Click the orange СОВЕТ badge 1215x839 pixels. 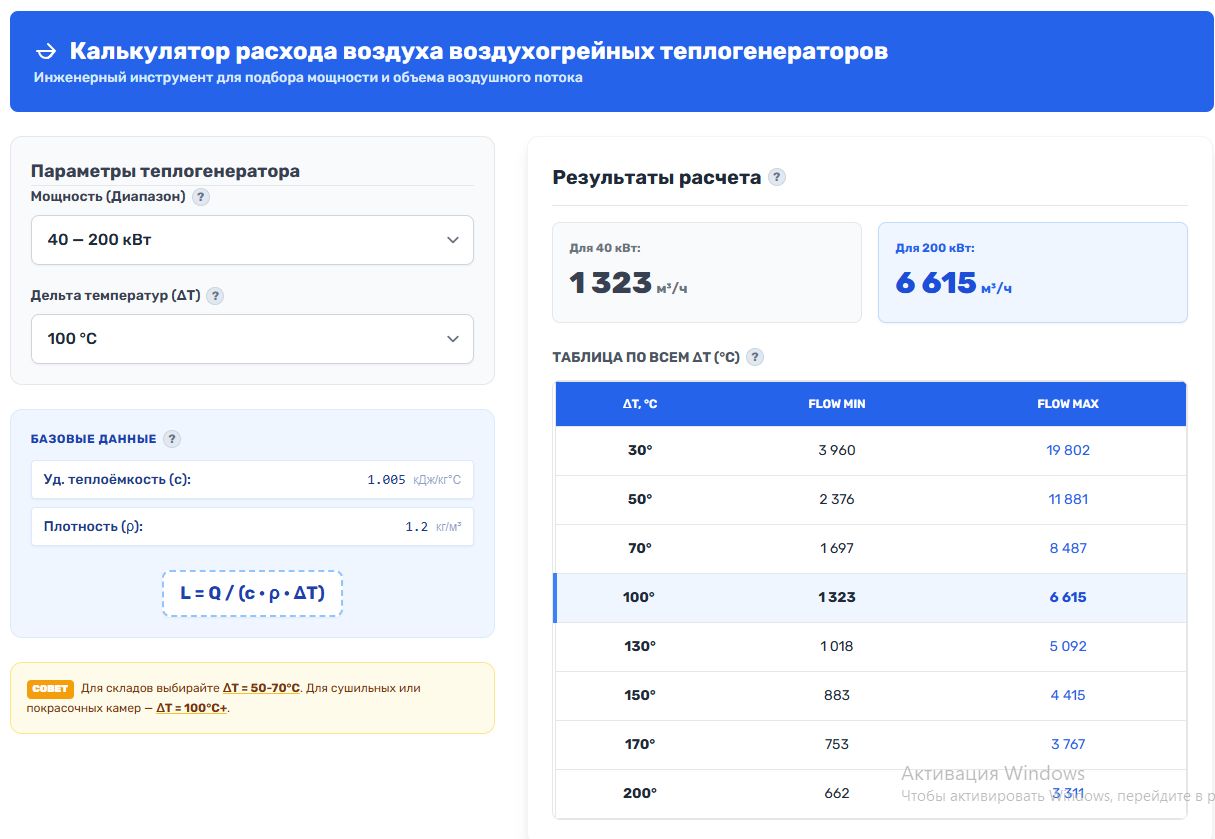pyautogui.click(x=50, y=689)
